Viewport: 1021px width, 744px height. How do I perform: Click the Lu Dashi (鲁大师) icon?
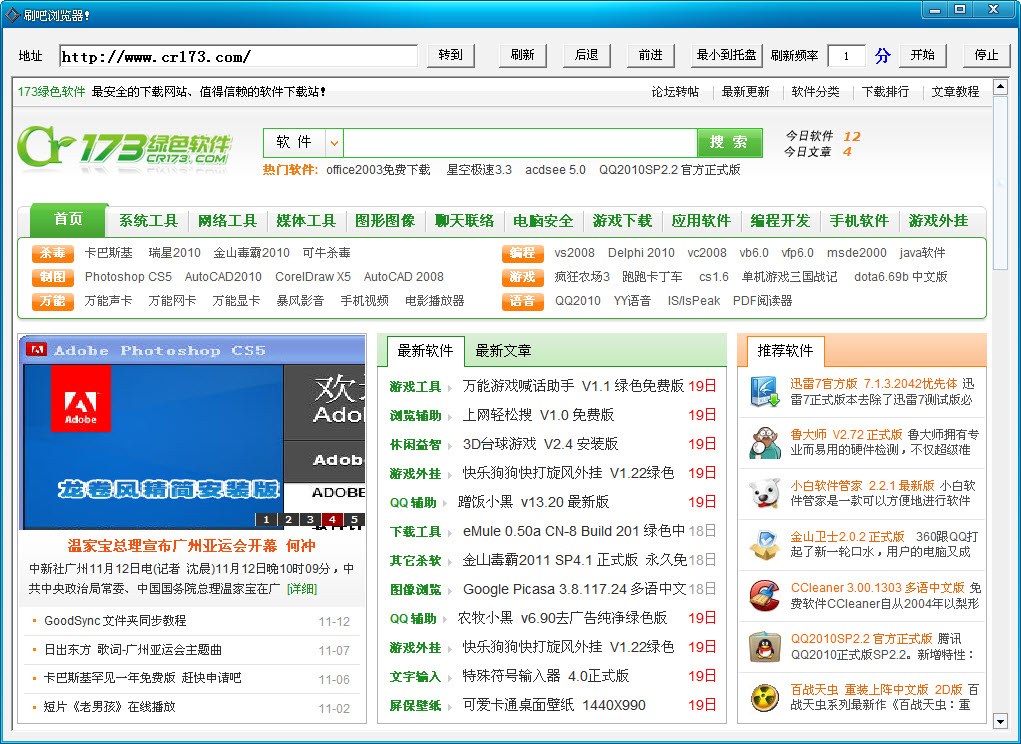tap(764, 443)
